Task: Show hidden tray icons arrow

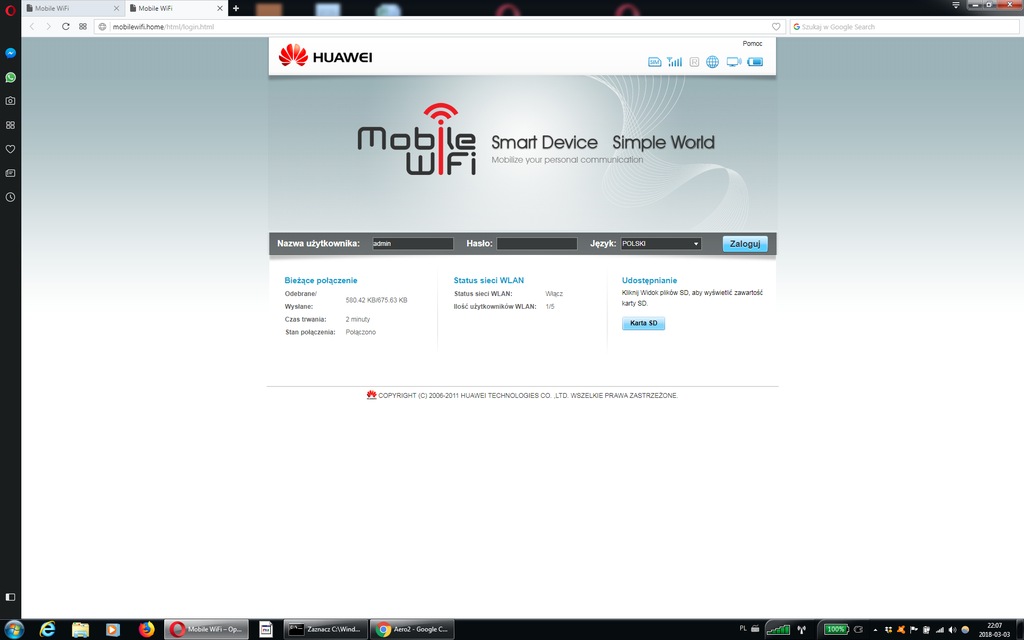Action: [x=875, y=630]
